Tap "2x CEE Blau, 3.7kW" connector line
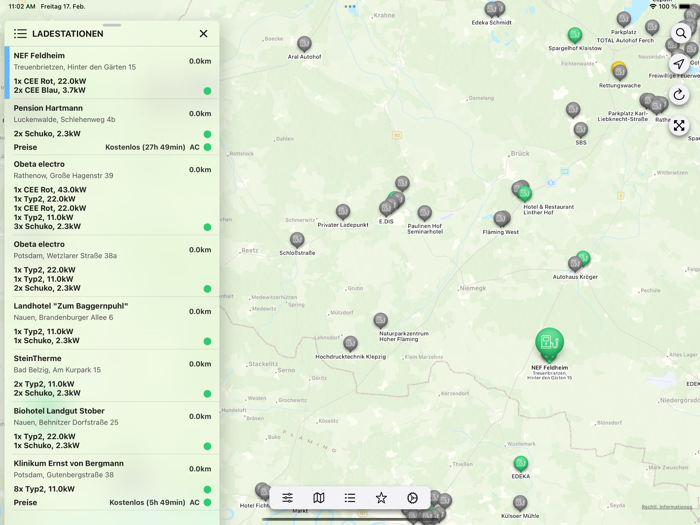Viewport: 700px width, 525px height. [x=50, y=90]
